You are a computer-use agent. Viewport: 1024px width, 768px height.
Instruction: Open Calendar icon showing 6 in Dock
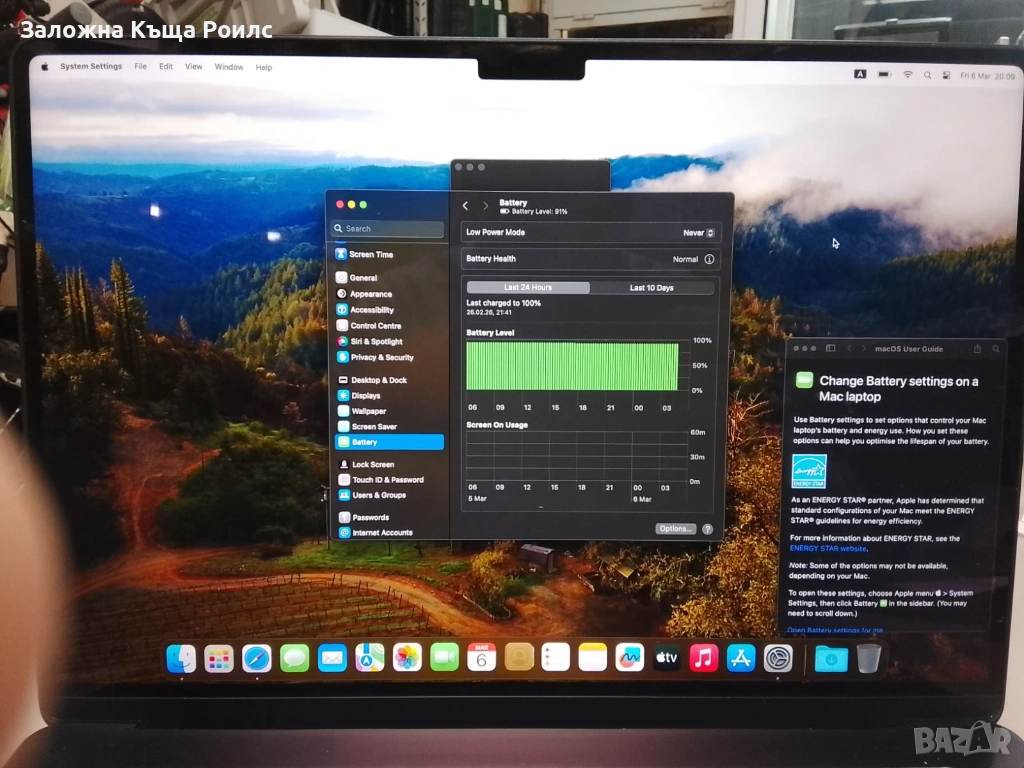(481, 657)
